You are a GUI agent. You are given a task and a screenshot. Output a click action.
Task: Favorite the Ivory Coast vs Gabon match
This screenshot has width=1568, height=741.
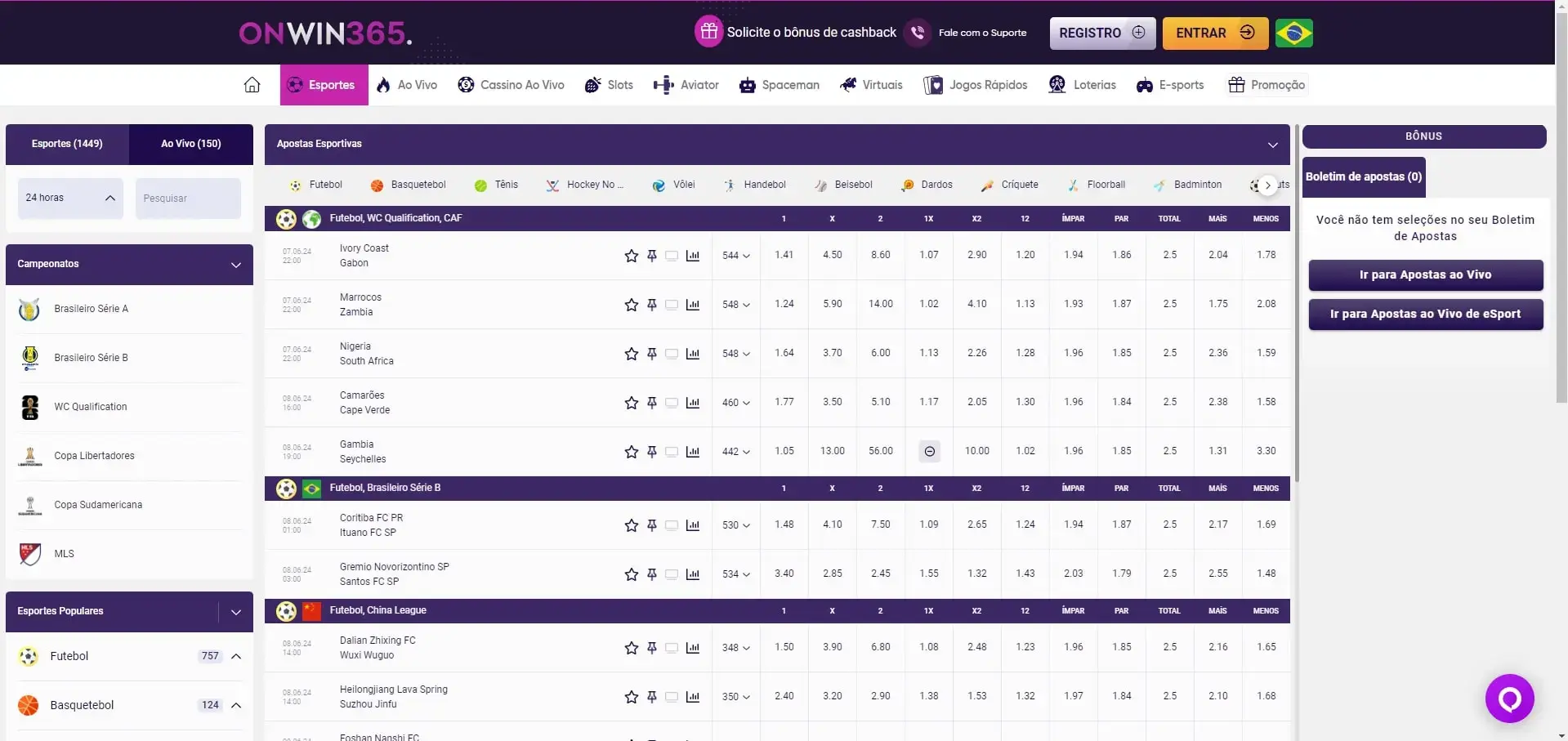(631, 256)
